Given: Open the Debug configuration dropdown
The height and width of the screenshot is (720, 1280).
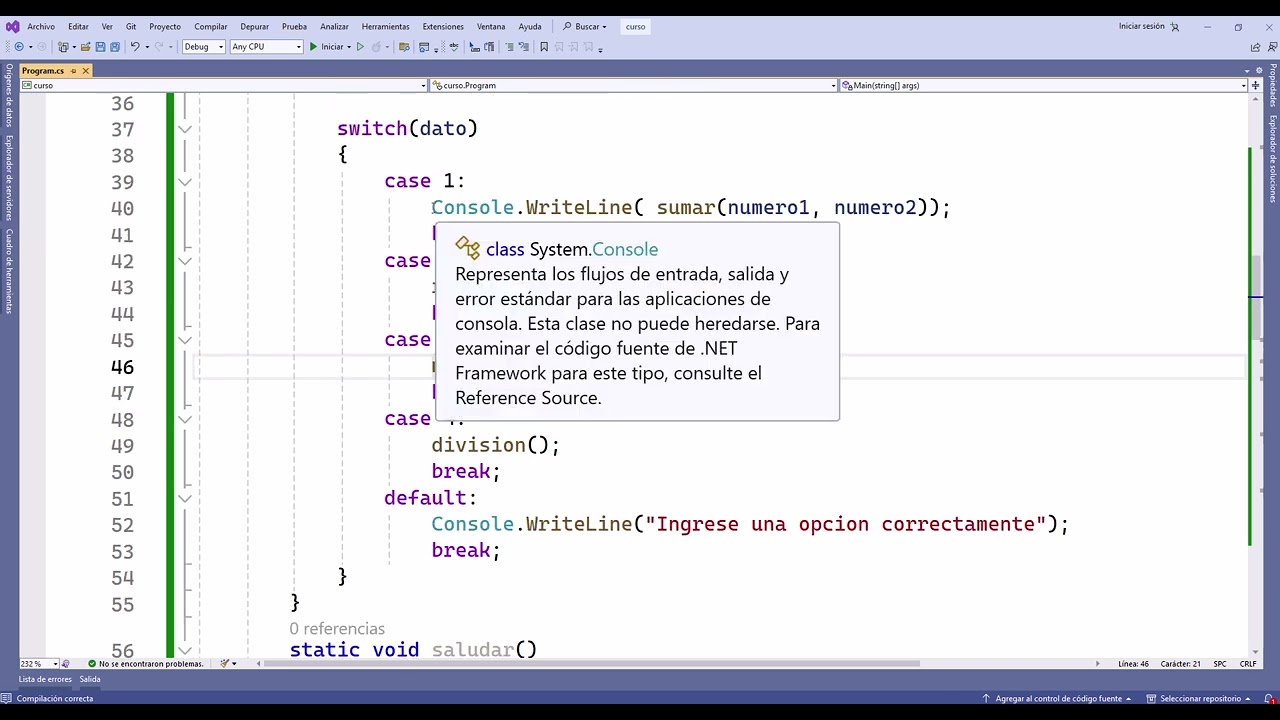Looking at the screenshot, I should pos(204,47).
